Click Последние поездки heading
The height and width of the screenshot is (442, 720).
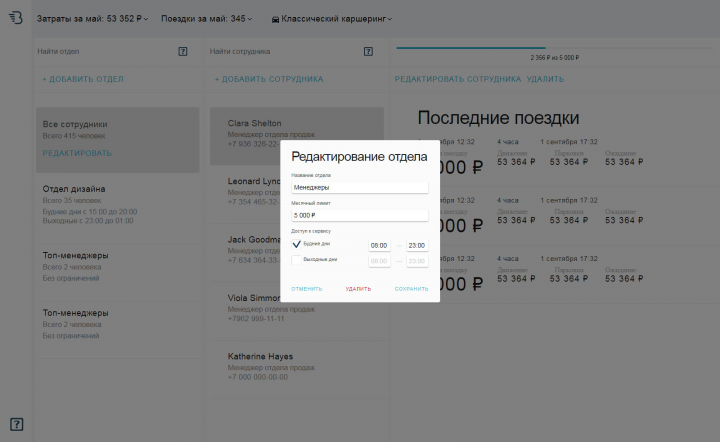coord(498,118)
